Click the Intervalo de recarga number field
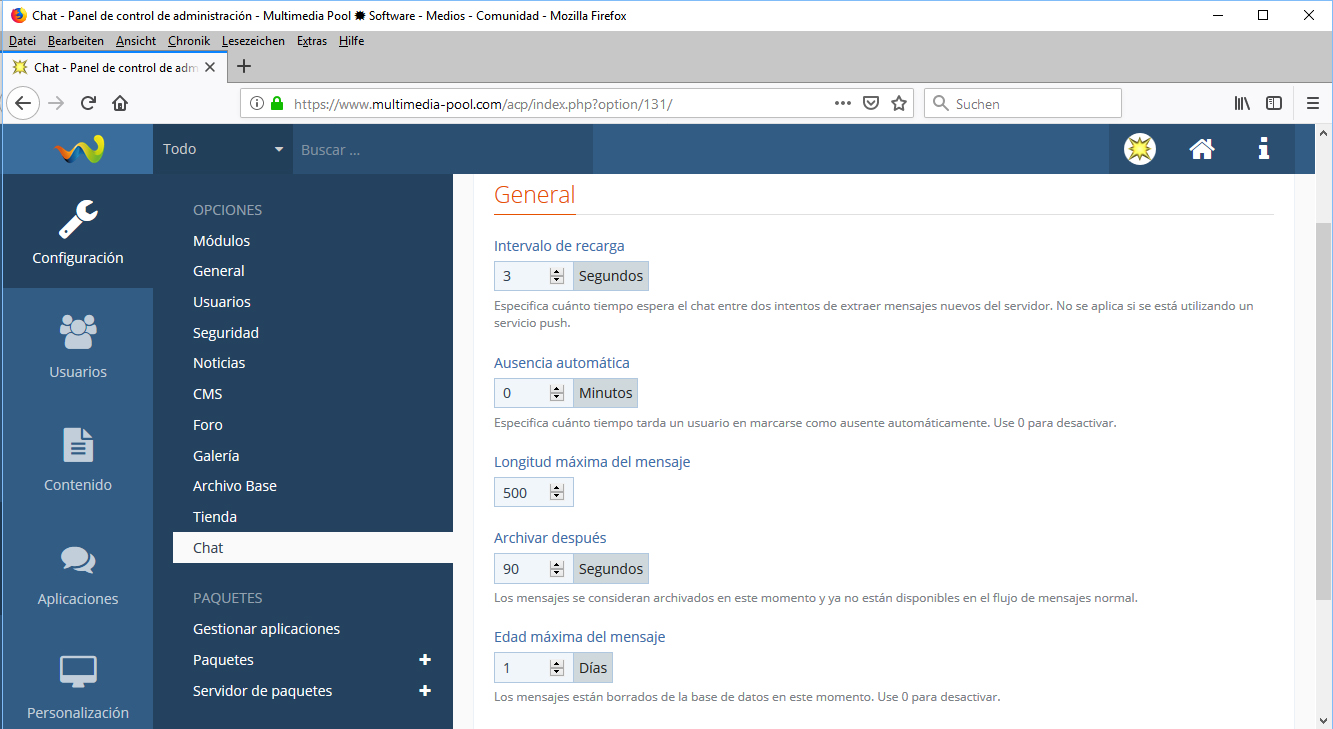Screen dimensions: 1333x729 pos(523,276)
